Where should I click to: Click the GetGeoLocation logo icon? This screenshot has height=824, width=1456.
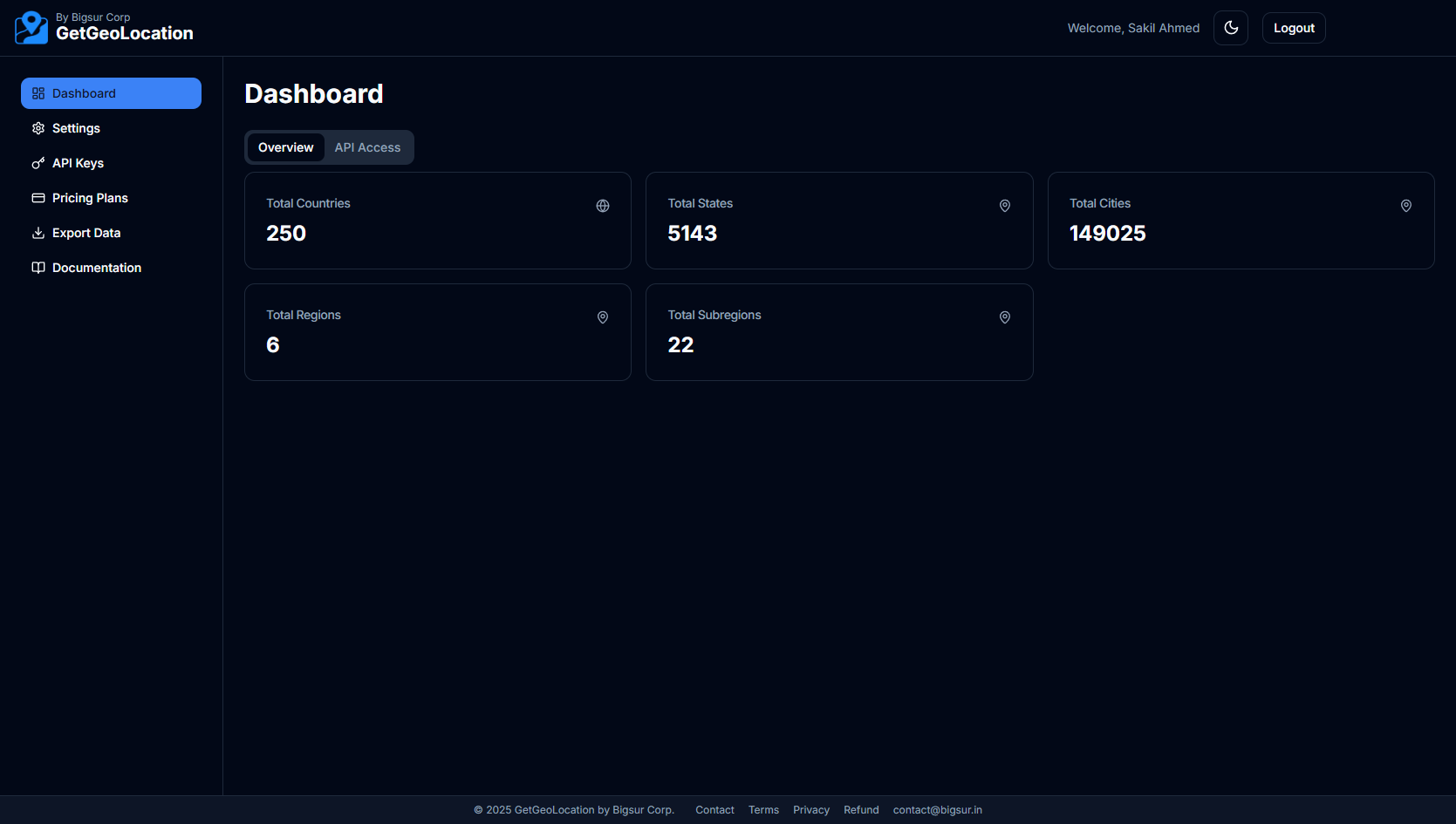click(x=31, y=28)
